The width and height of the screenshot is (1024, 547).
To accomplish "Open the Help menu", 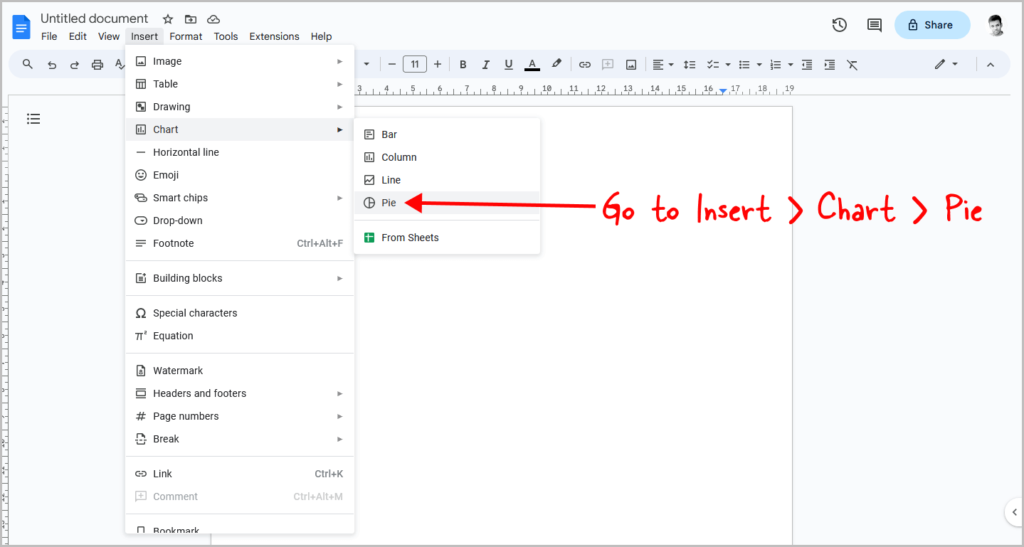I will (321, 37).
